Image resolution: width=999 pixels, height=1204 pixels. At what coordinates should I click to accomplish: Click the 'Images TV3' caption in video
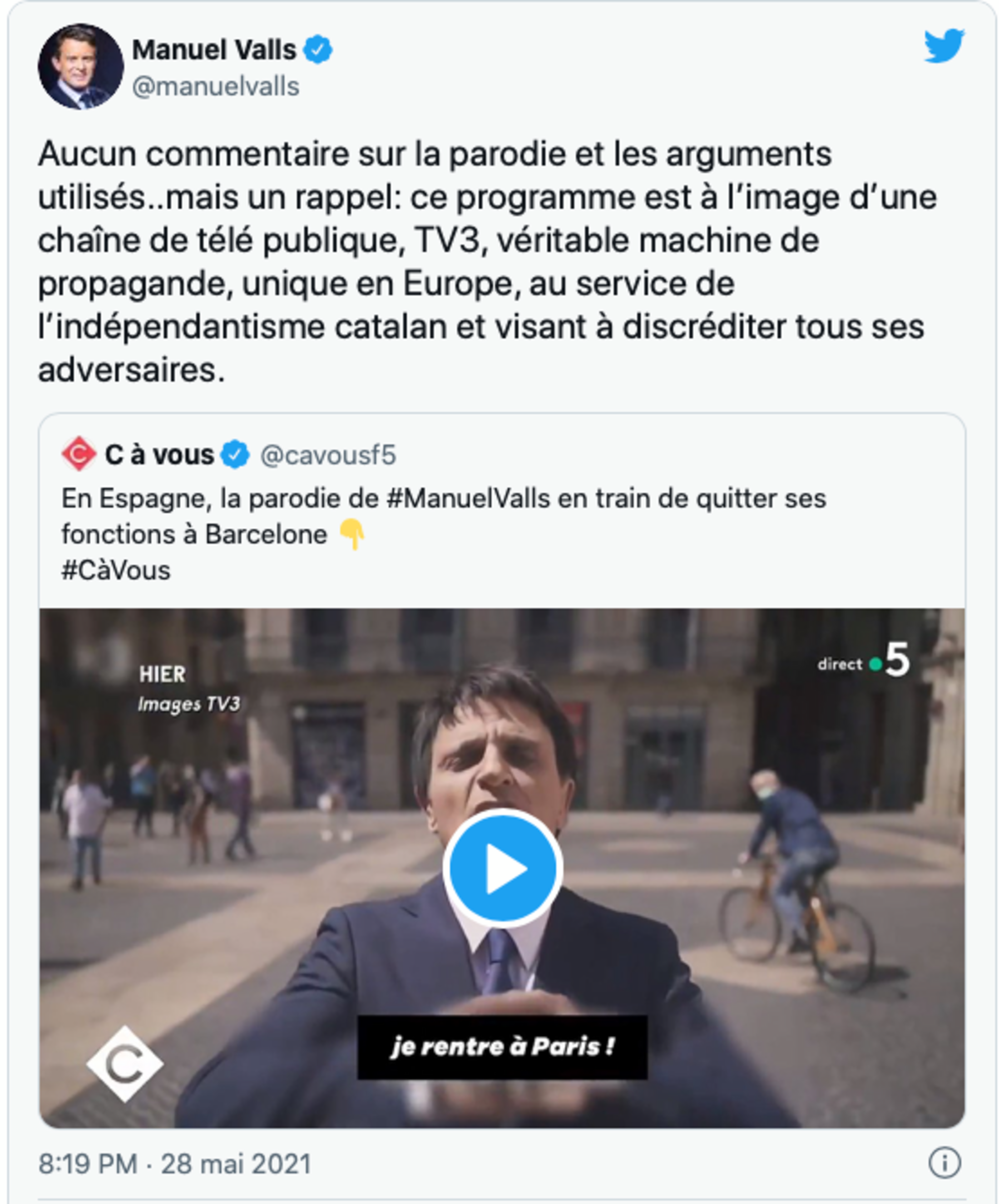coord(188,704)
